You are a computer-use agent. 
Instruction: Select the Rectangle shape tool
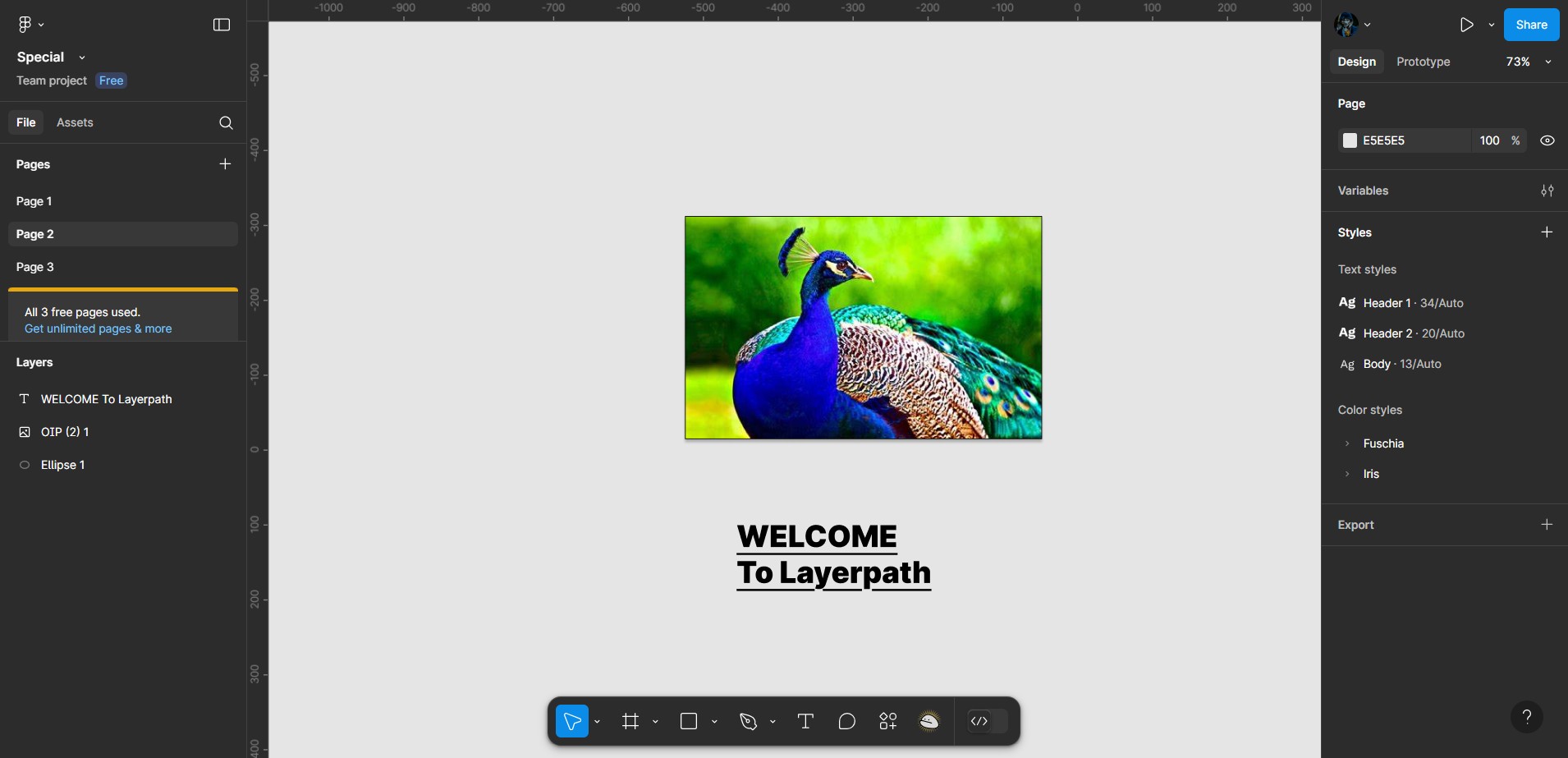click(x=689, y=721)
